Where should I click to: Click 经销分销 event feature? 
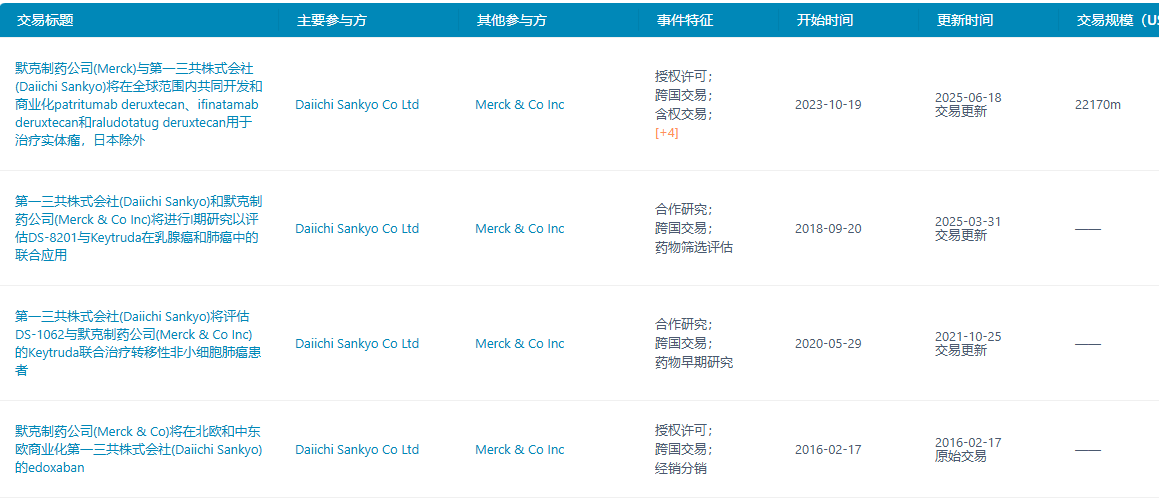click(681, 469)
